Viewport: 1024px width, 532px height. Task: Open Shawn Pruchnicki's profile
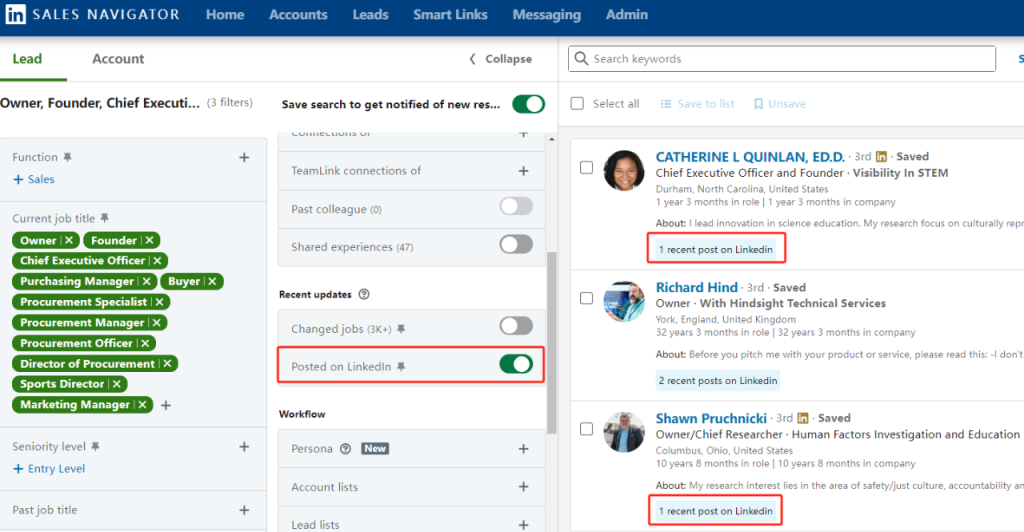(x=711, y=418)
